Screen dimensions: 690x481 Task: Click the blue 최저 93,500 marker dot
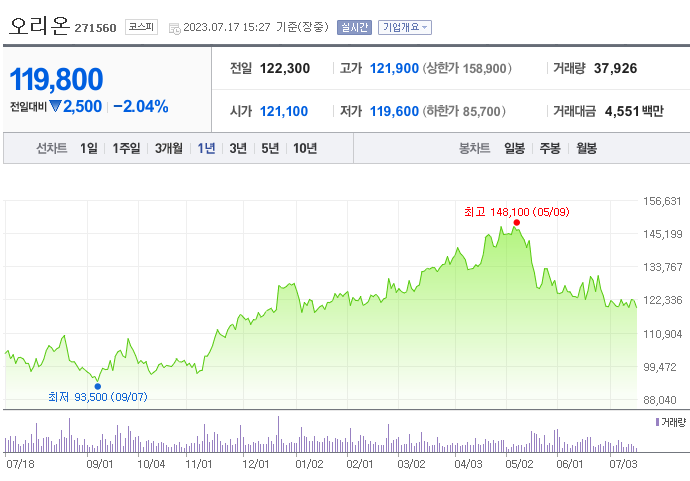pos(98,386)
